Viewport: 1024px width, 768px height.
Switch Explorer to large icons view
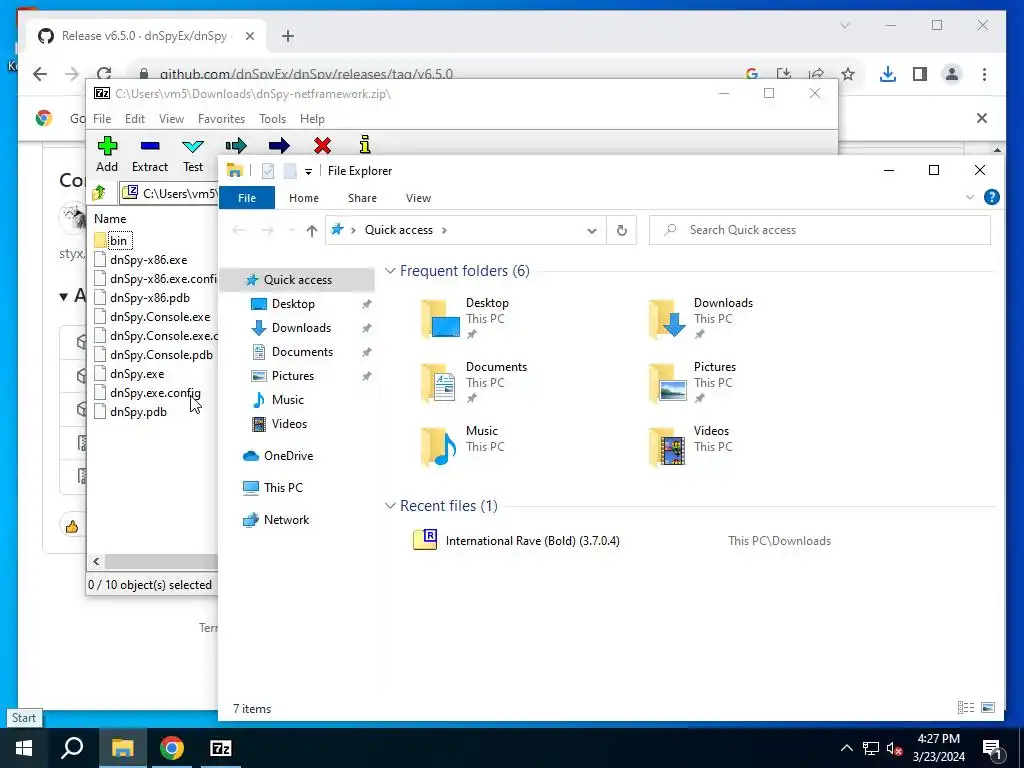988,708
